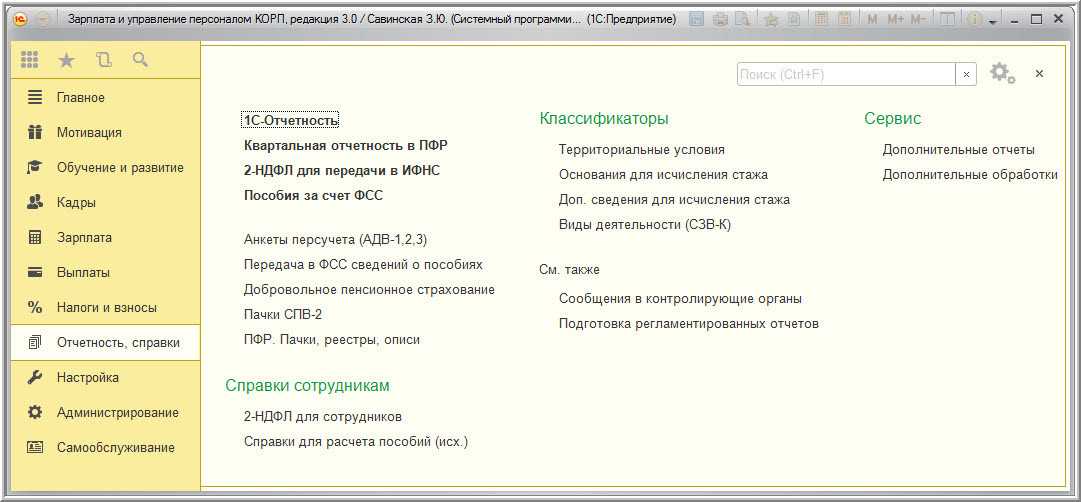This screenshot has height=502, width=1081.
Task: Open the 1С-Отчетность link
Action: coord(291,121)
